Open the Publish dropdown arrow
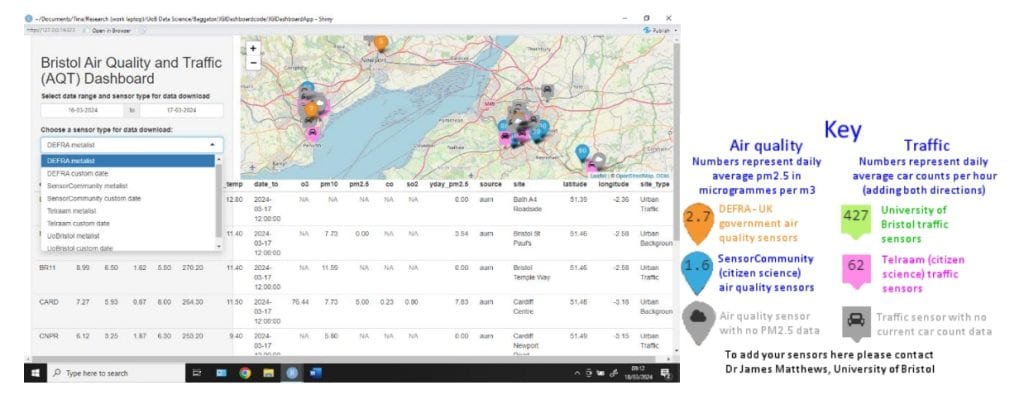 (675, 30)
